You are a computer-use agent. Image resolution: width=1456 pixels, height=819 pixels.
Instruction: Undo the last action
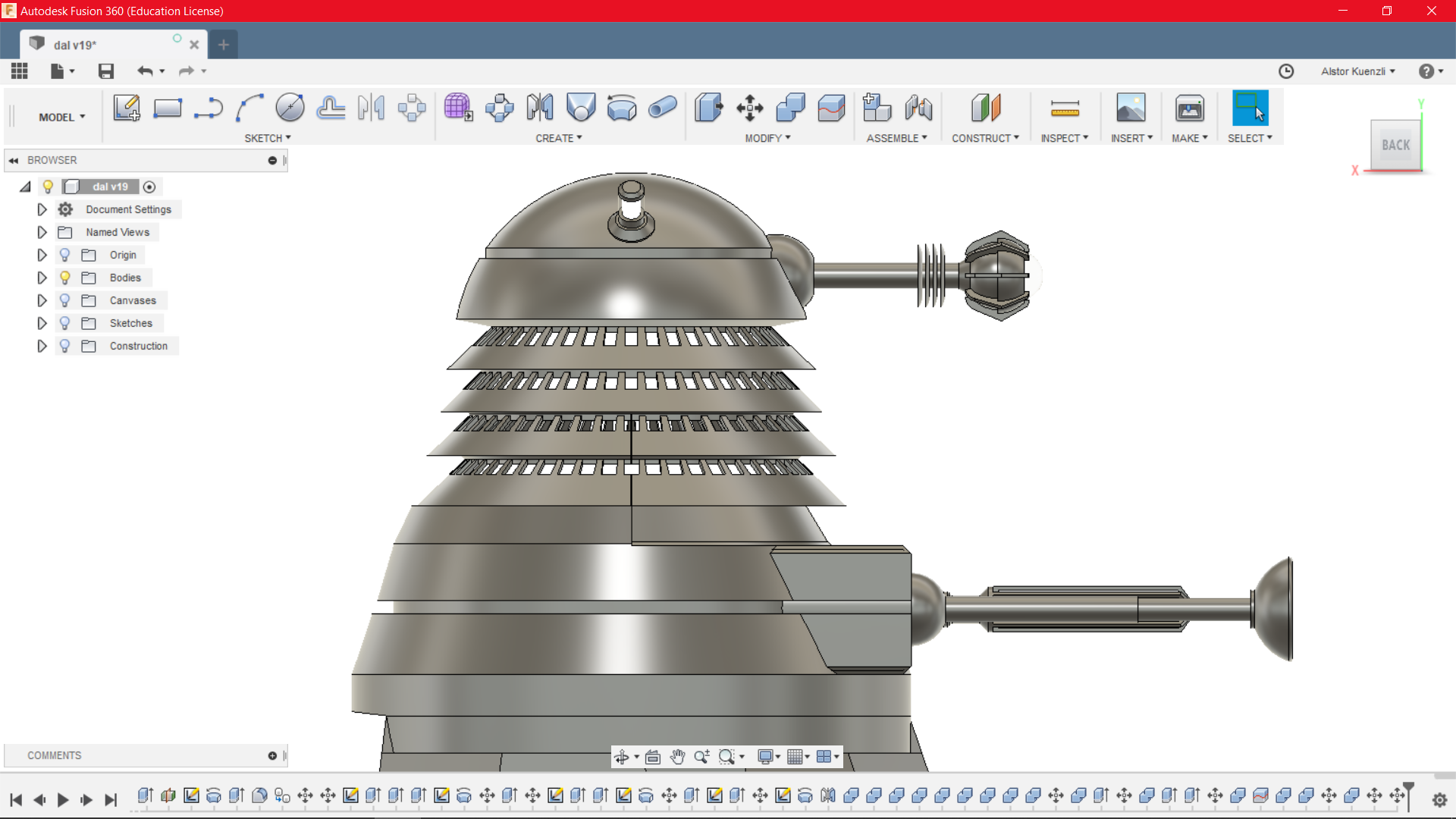tap(145, 71)
